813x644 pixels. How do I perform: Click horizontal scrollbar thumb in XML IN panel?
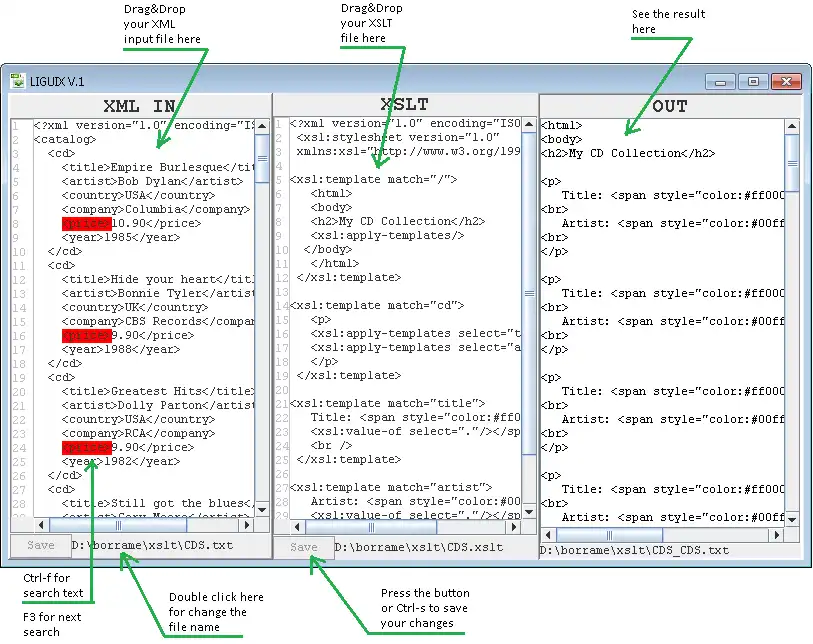pyautogui.click(x=118, y=525)
